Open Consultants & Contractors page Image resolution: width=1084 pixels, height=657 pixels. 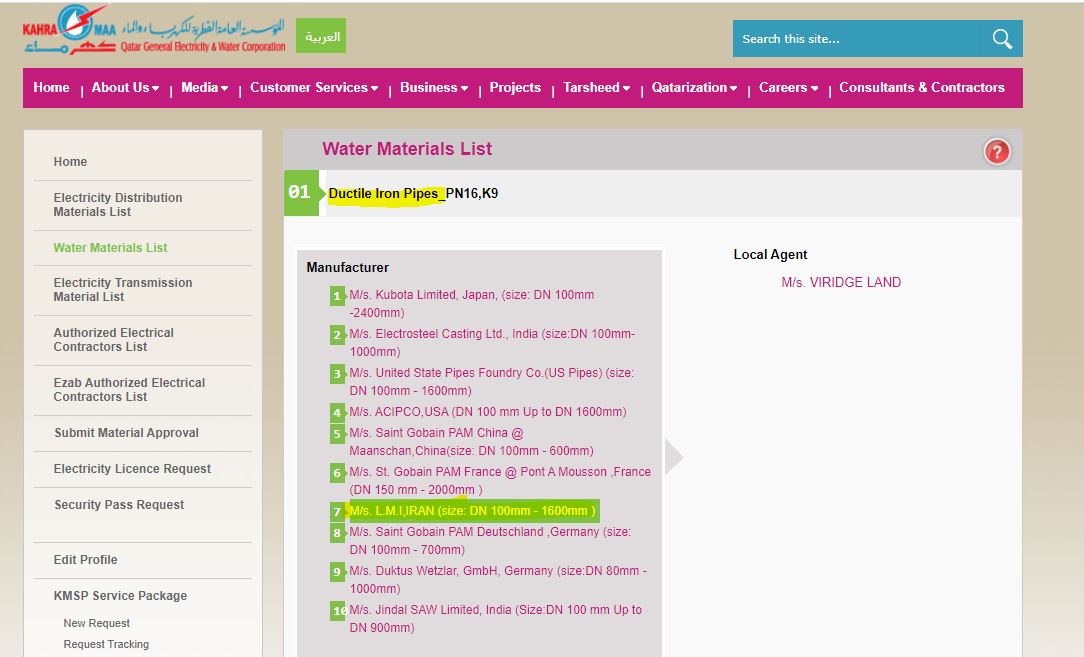[x=922, y=88]
